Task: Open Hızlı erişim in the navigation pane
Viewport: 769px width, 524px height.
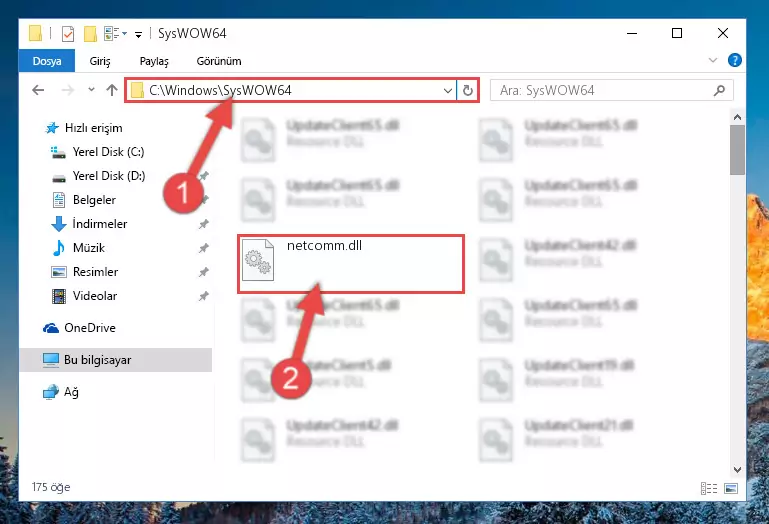Action: tap(93, 128)
